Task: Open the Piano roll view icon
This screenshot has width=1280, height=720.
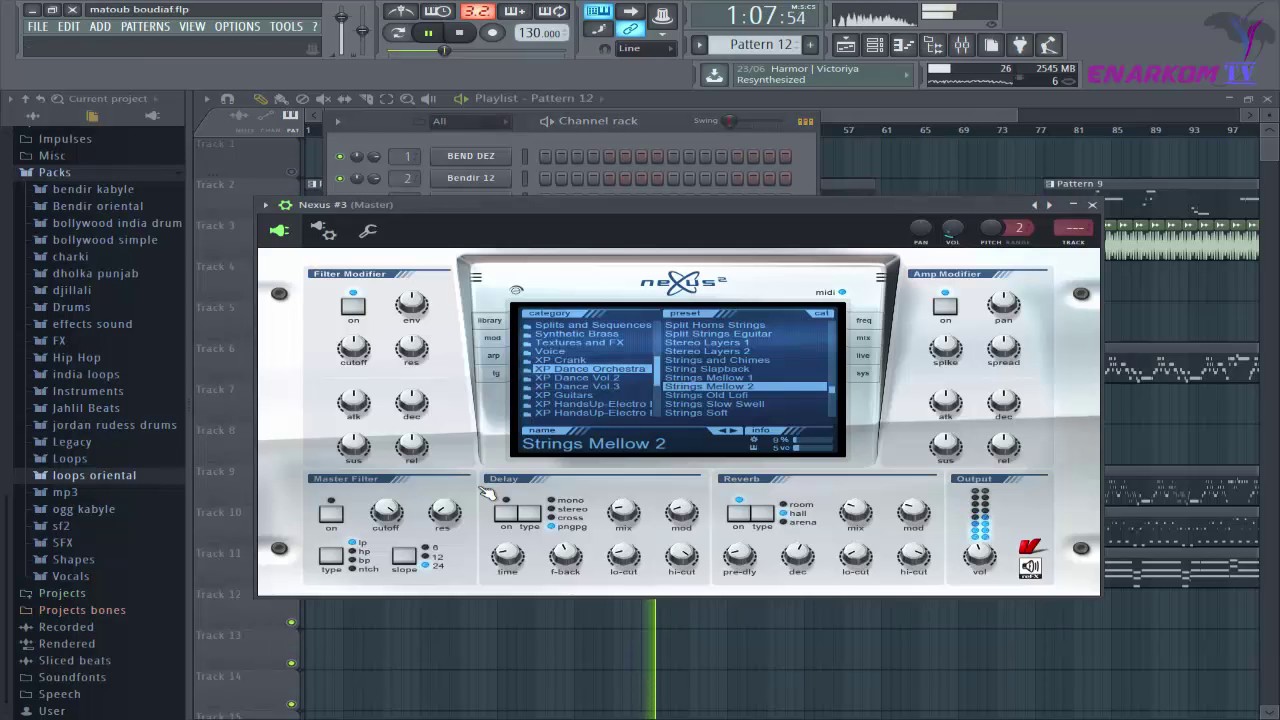Action: 903,45
